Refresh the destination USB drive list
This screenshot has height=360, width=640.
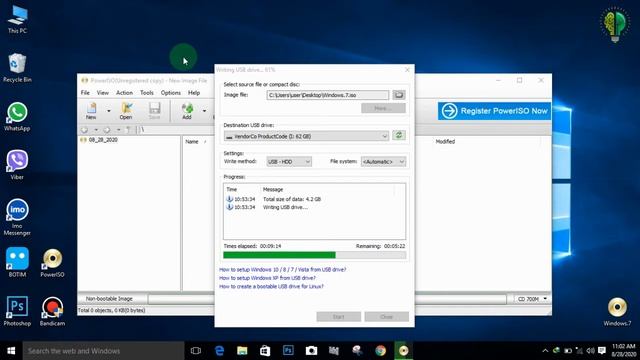click(399, 136)
